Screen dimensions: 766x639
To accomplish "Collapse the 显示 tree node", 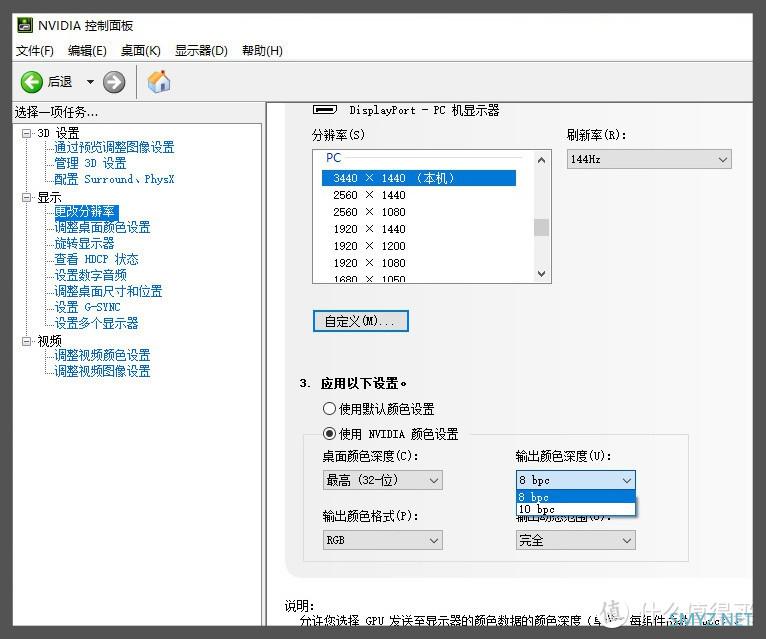I will tap(26, 197).
